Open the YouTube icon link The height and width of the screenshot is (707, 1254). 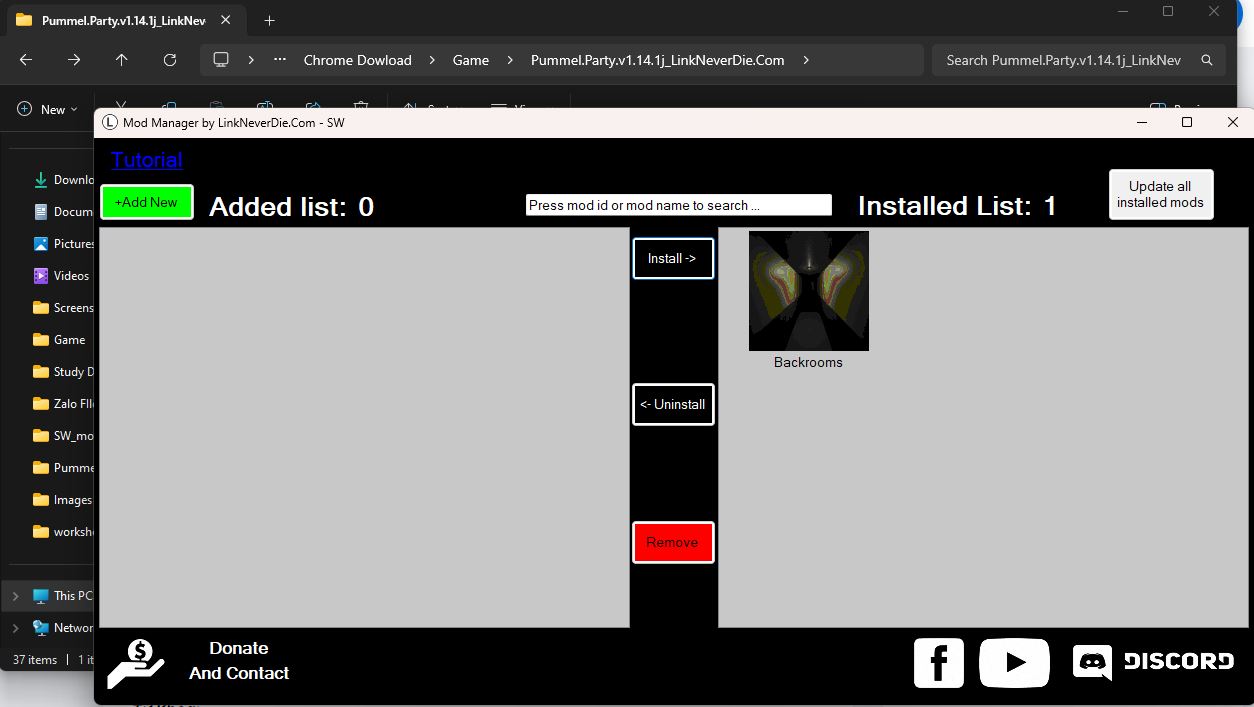[1014, 663]
